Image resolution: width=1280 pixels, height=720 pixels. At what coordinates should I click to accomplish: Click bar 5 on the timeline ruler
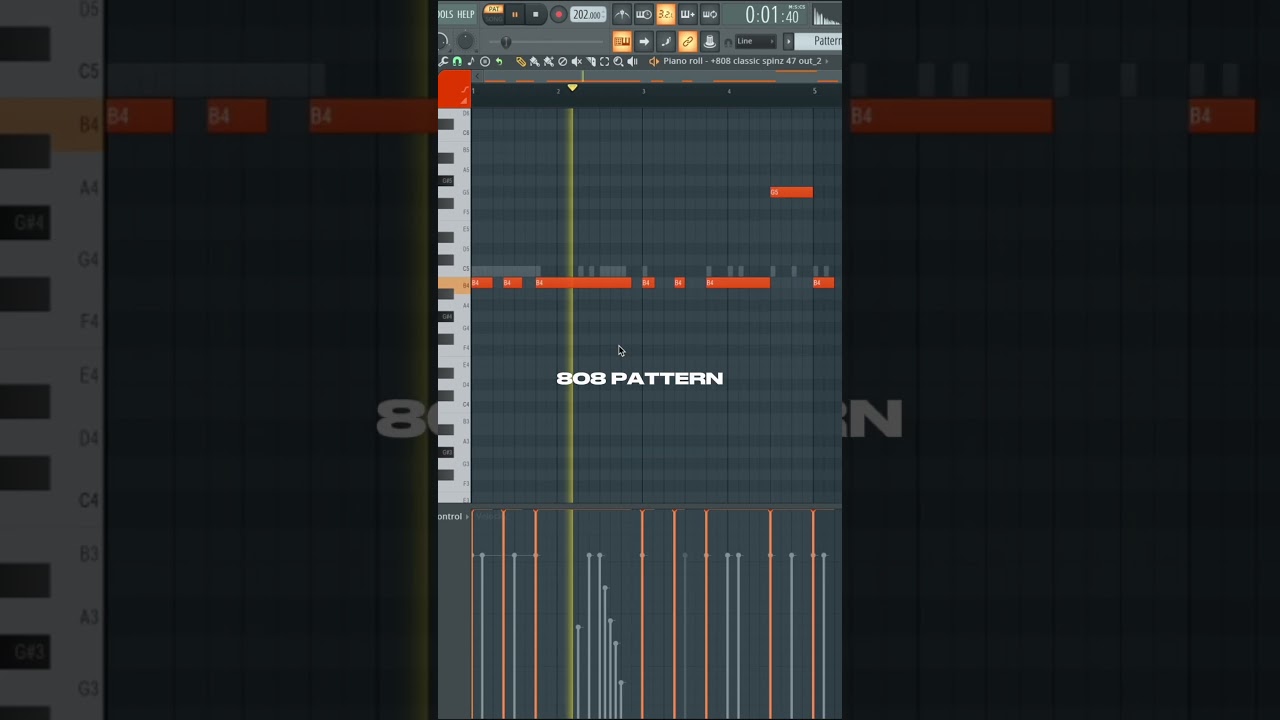click(x=815, y=91)
